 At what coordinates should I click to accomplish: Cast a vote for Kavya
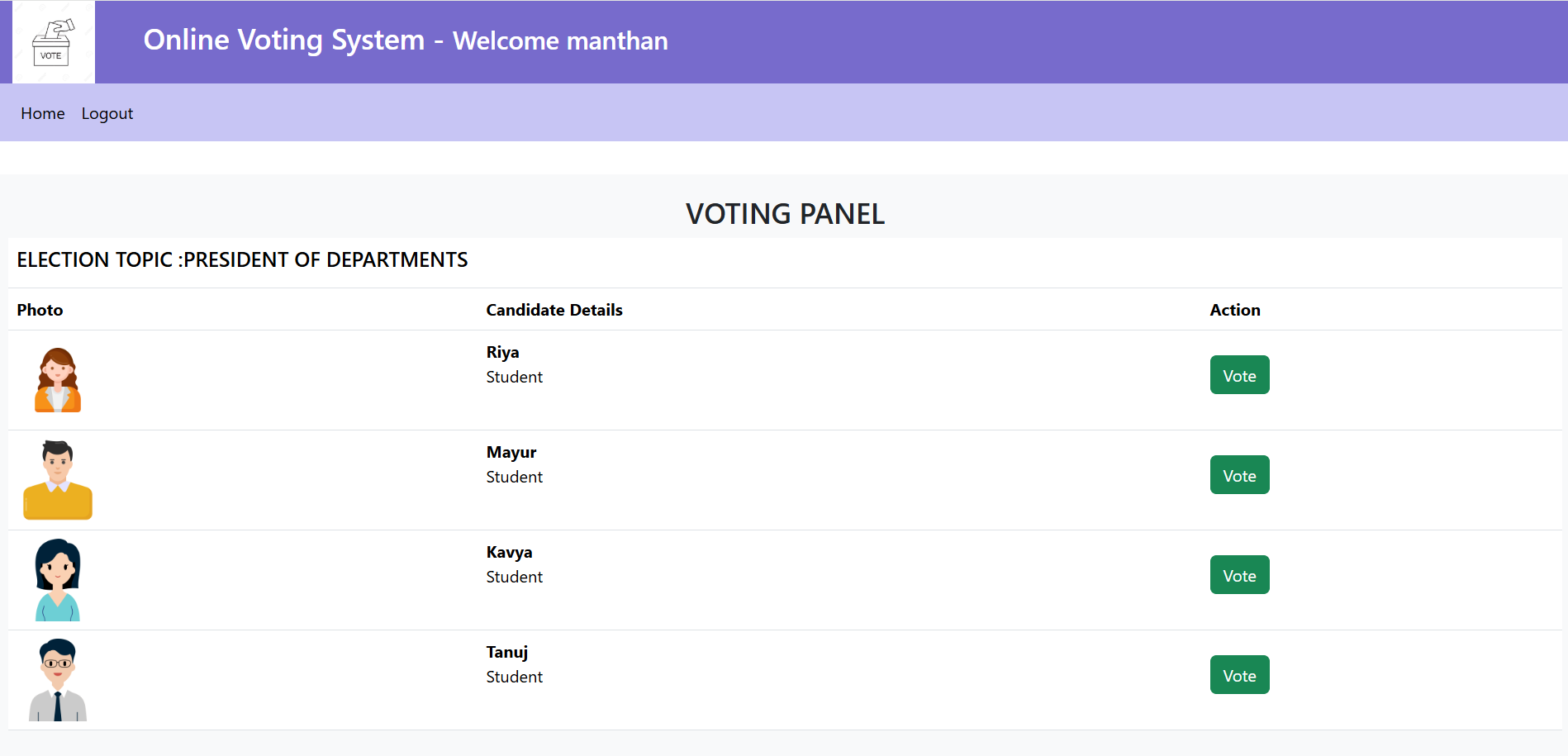click(1239, 575)
